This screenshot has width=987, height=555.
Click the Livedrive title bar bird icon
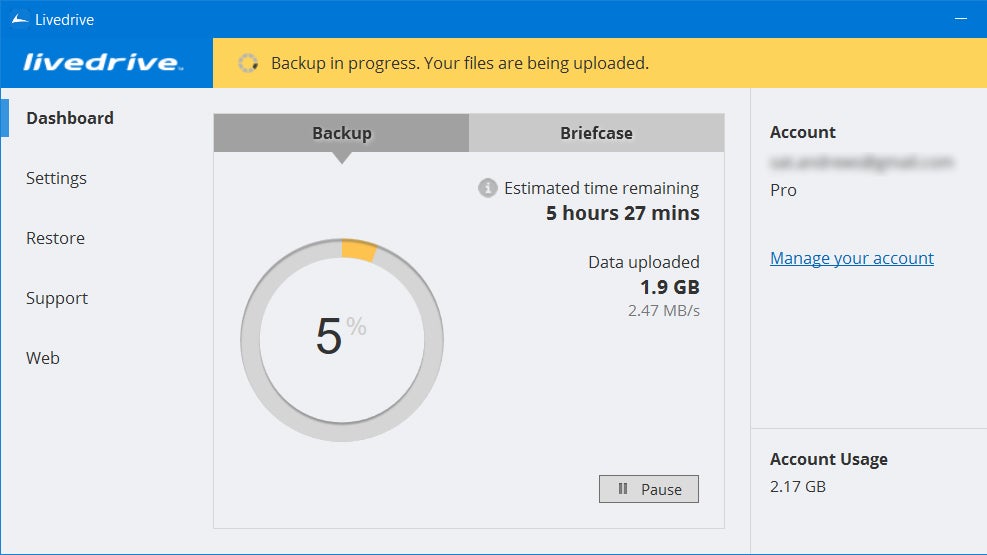click(x=20, y=19)
